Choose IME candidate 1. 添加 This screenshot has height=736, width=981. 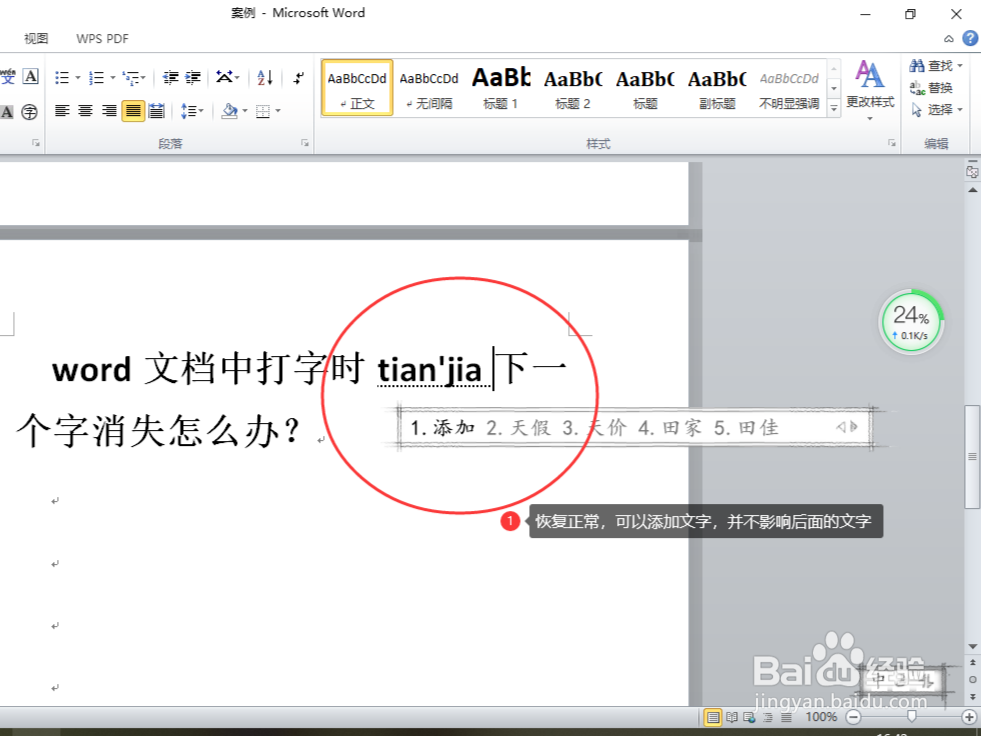pyautogui.click(x=443, y=427)
